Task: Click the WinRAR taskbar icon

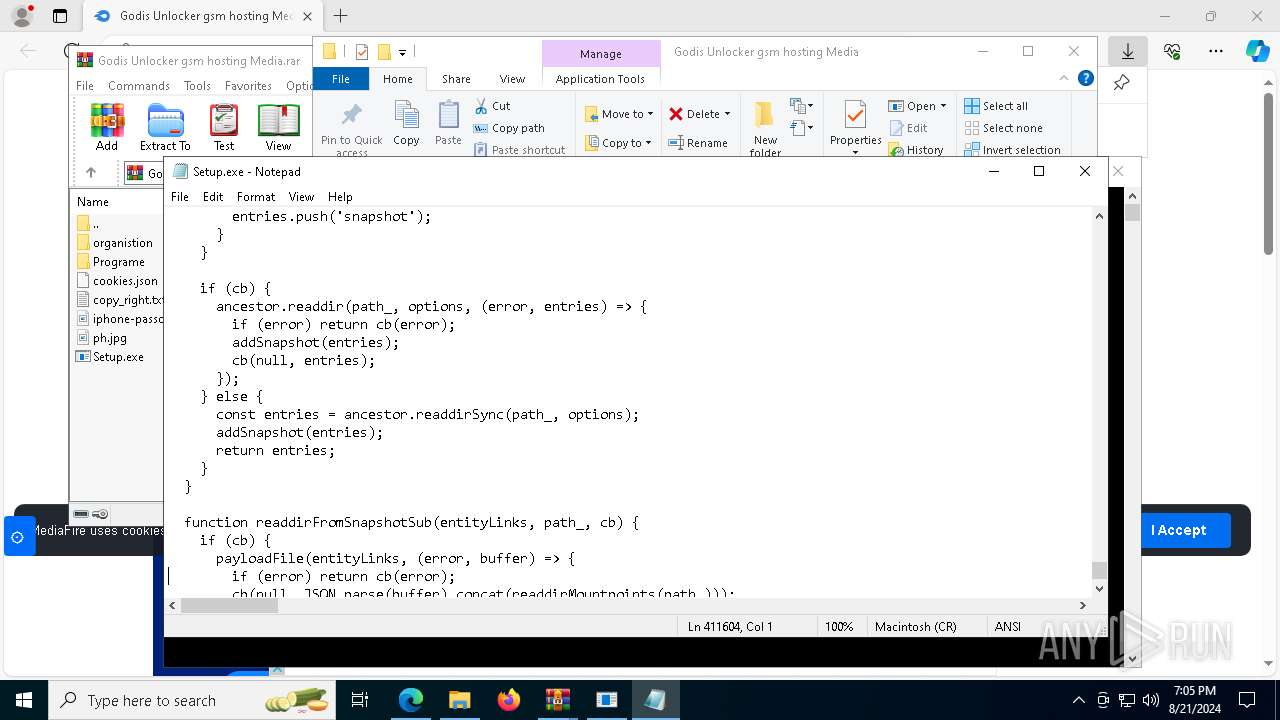Action: coord(558,700)
